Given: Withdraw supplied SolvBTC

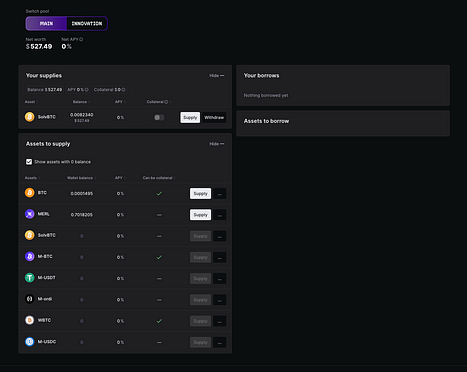Looking at the screenshot, I should pos(214,117).
